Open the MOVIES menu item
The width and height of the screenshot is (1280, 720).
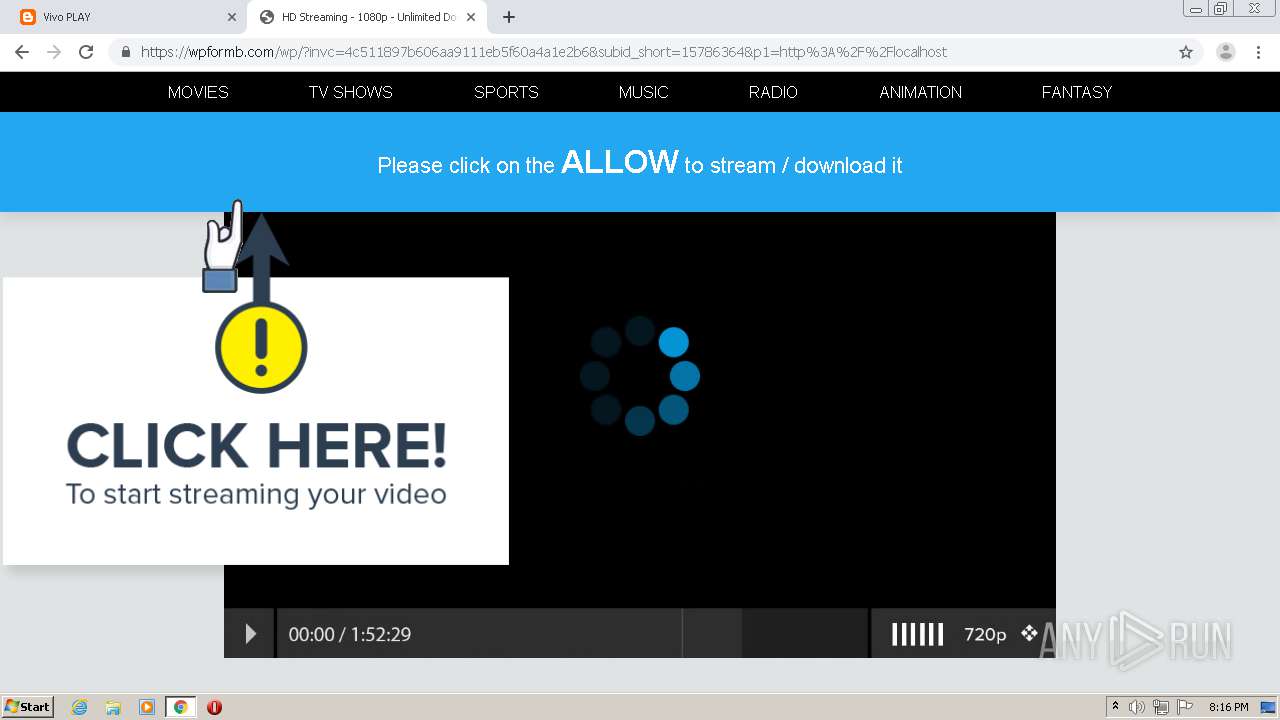coord(198,92)
